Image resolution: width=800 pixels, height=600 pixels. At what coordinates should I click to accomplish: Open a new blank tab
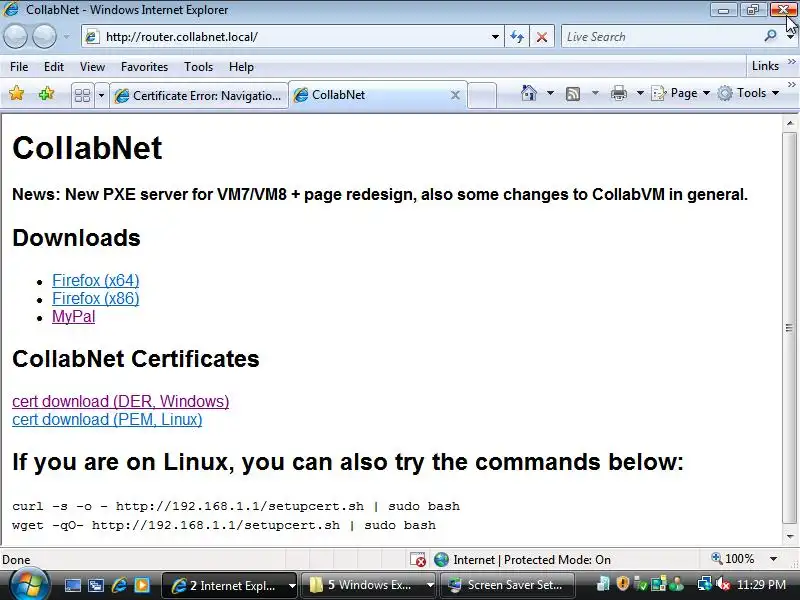pyautogui.click(x=482, y=95)
